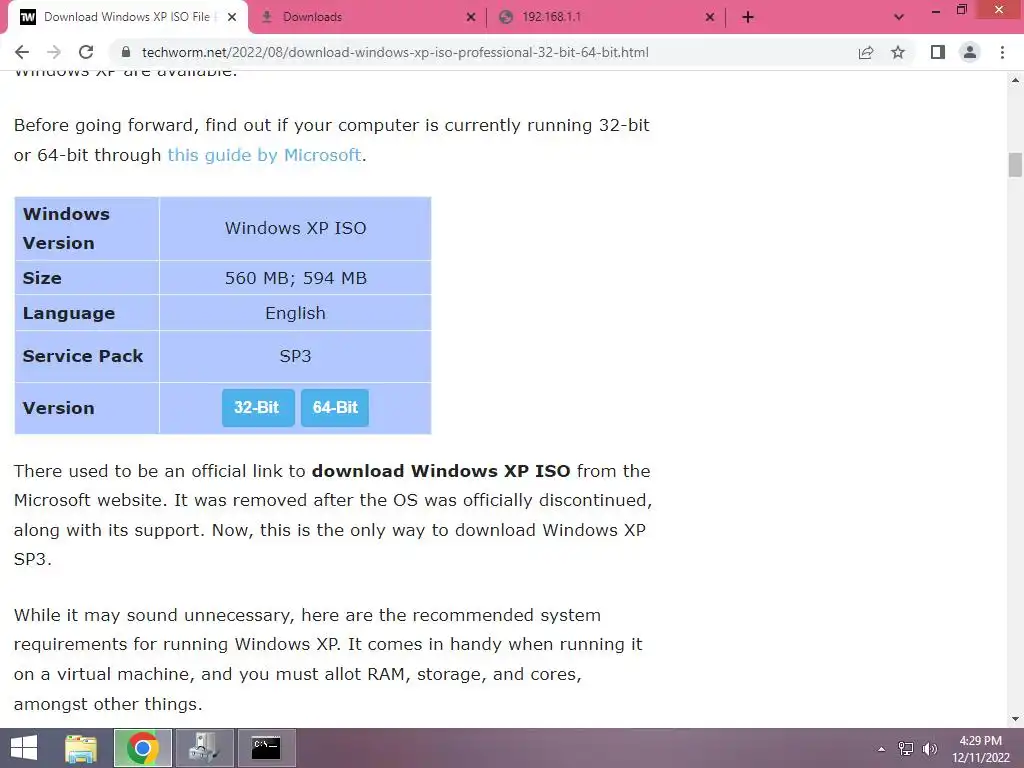Close the 192.168.1.1 tab
Screen dimensions: 1024x768
(710, 17)
